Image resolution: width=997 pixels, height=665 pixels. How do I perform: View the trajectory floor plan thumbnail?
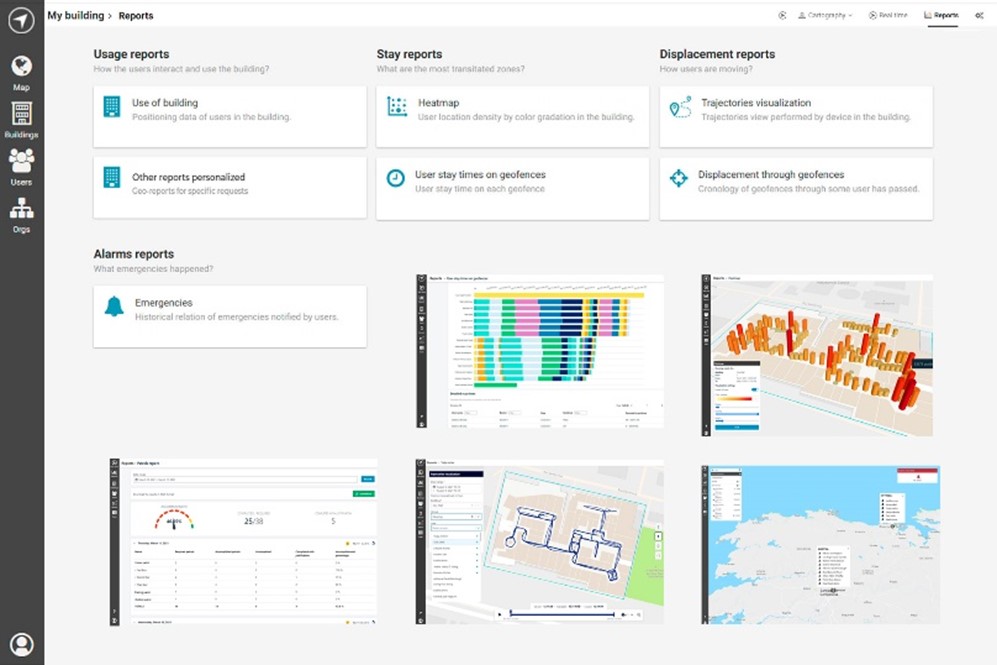pyautogui.click(x=540, y=542)
